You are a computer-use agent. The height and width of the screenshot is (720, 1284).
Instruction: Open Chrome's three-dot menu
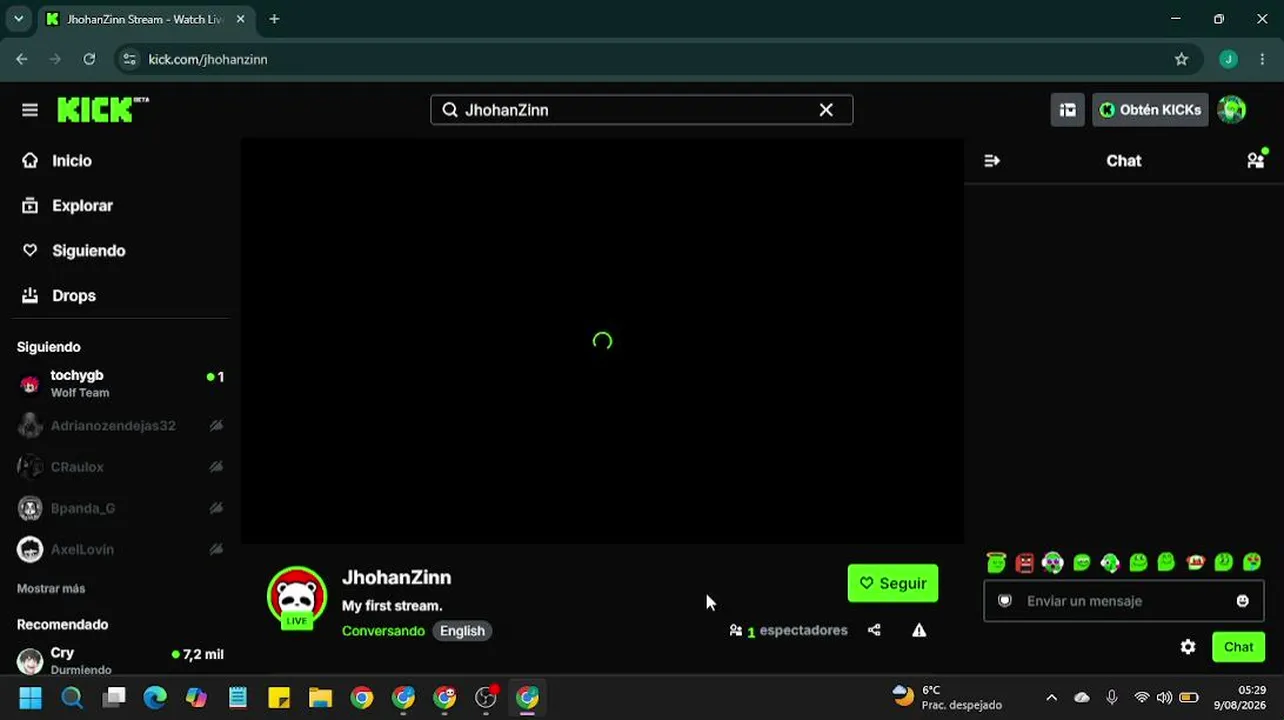point(1263,59)
